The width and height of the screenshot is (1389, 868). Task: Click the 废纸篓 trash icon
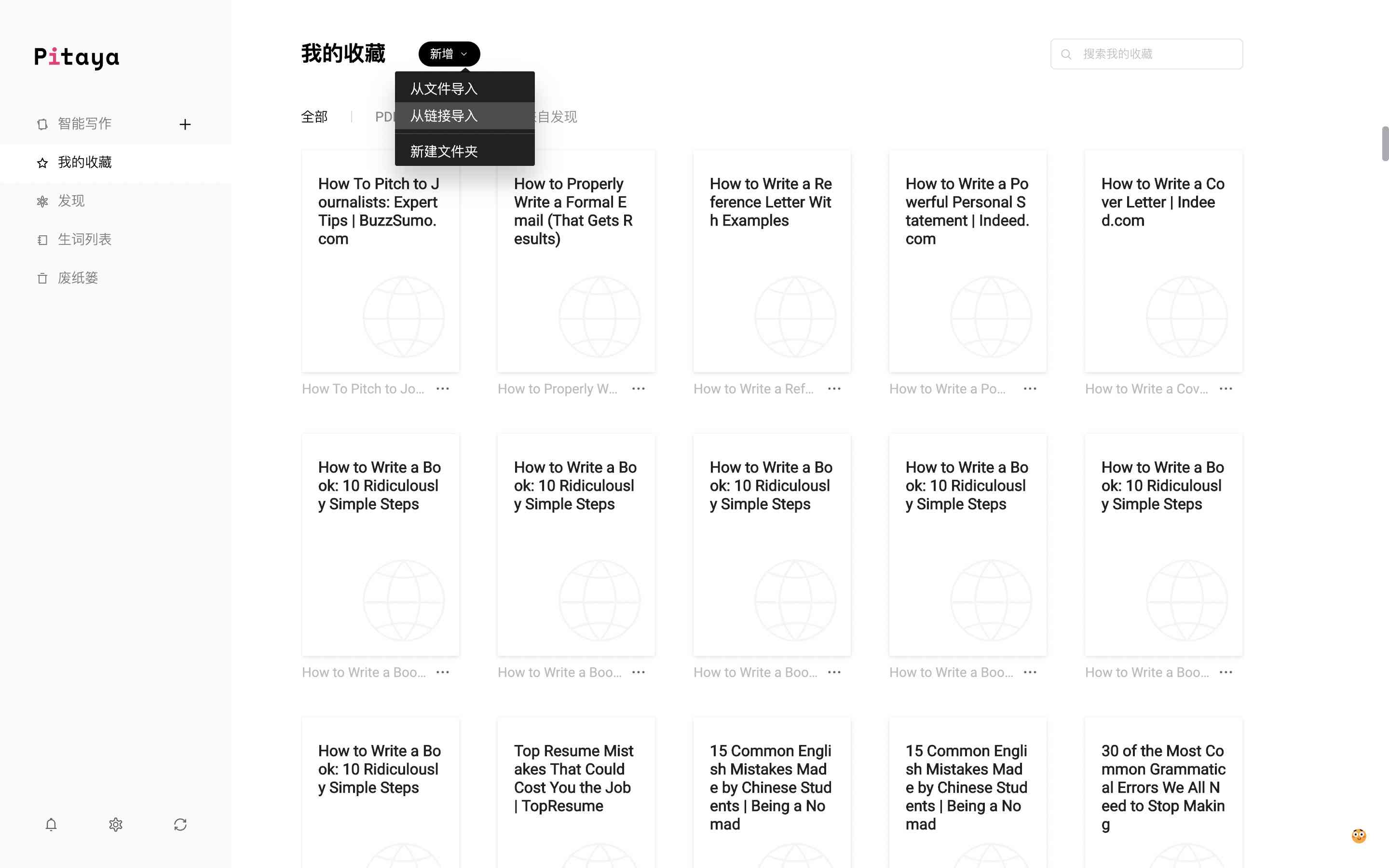click(x=42, y=278)
